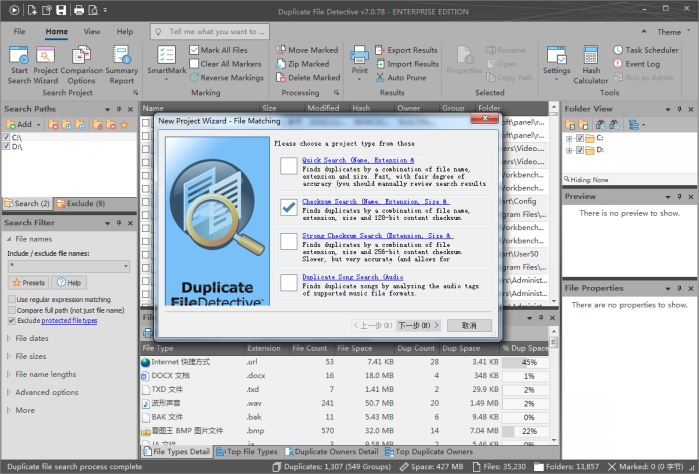Switch to Top File Types tab
The height and width of the screenshot is (474, 699).
(247, 452)
